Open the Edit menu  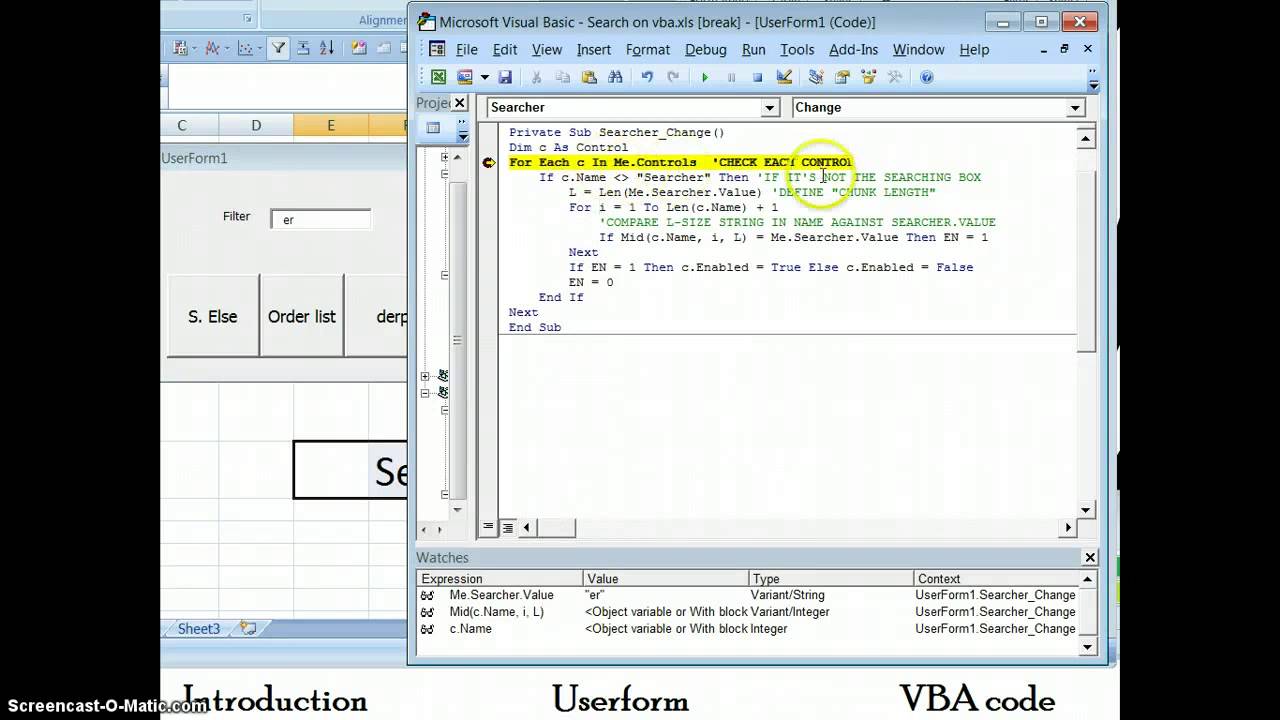tap(505, 49)
